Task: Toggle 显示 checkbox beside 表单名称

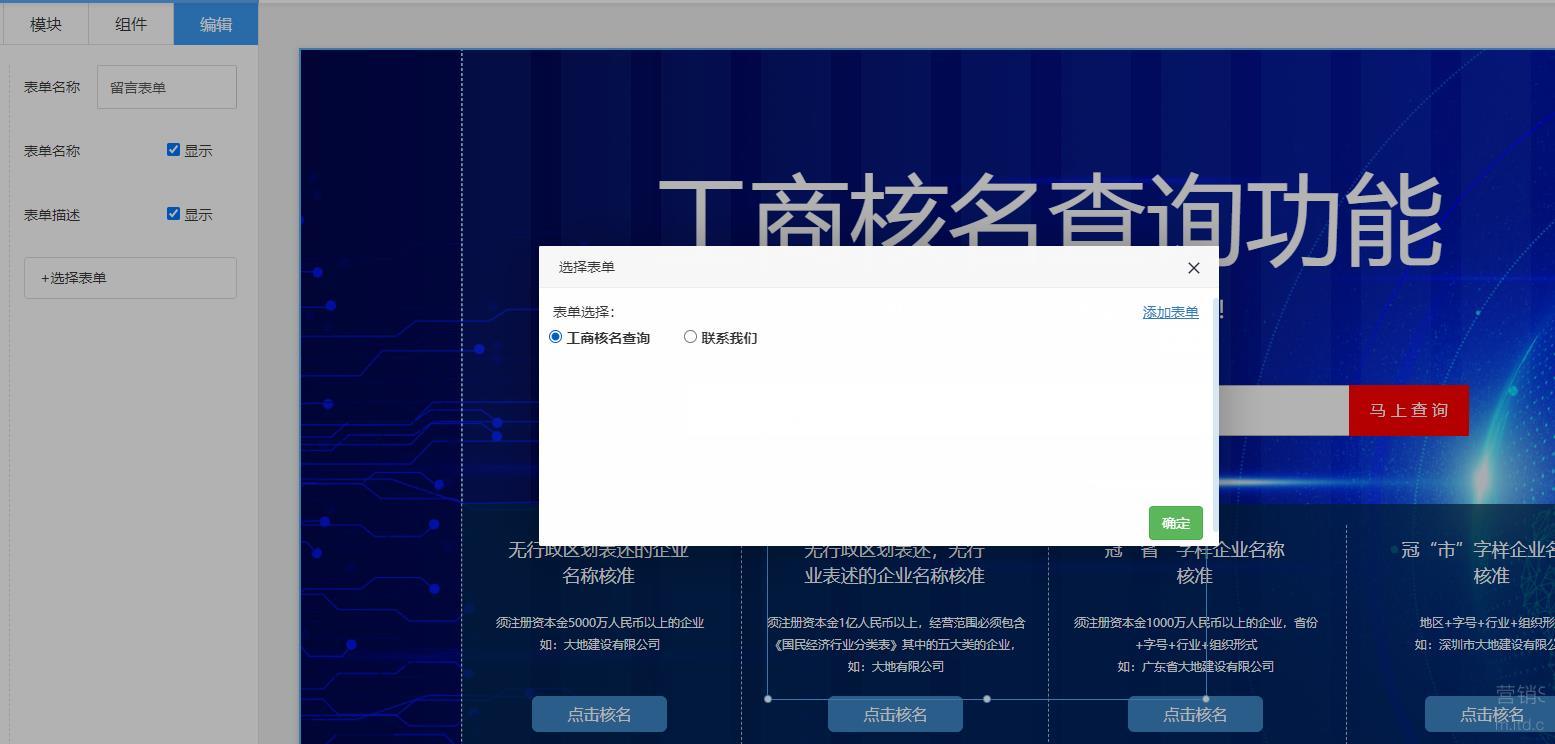Action: [173, 150]
